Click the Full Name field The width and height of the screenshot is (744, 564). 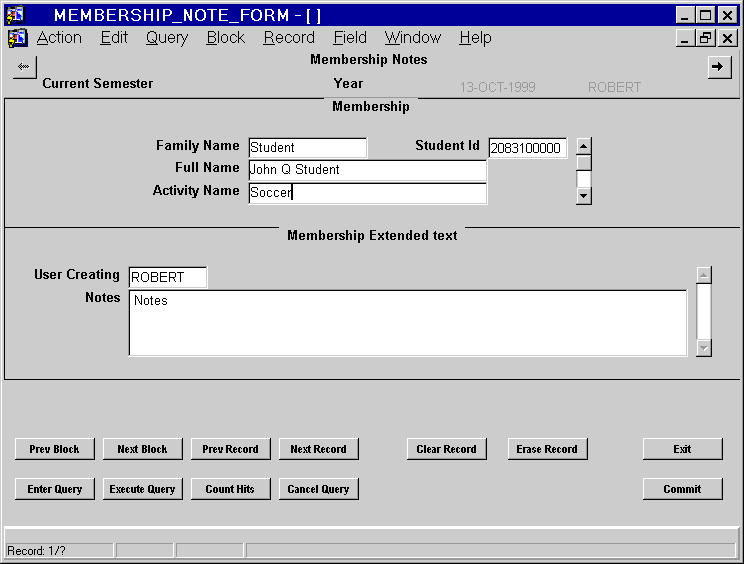coord(367,170)
